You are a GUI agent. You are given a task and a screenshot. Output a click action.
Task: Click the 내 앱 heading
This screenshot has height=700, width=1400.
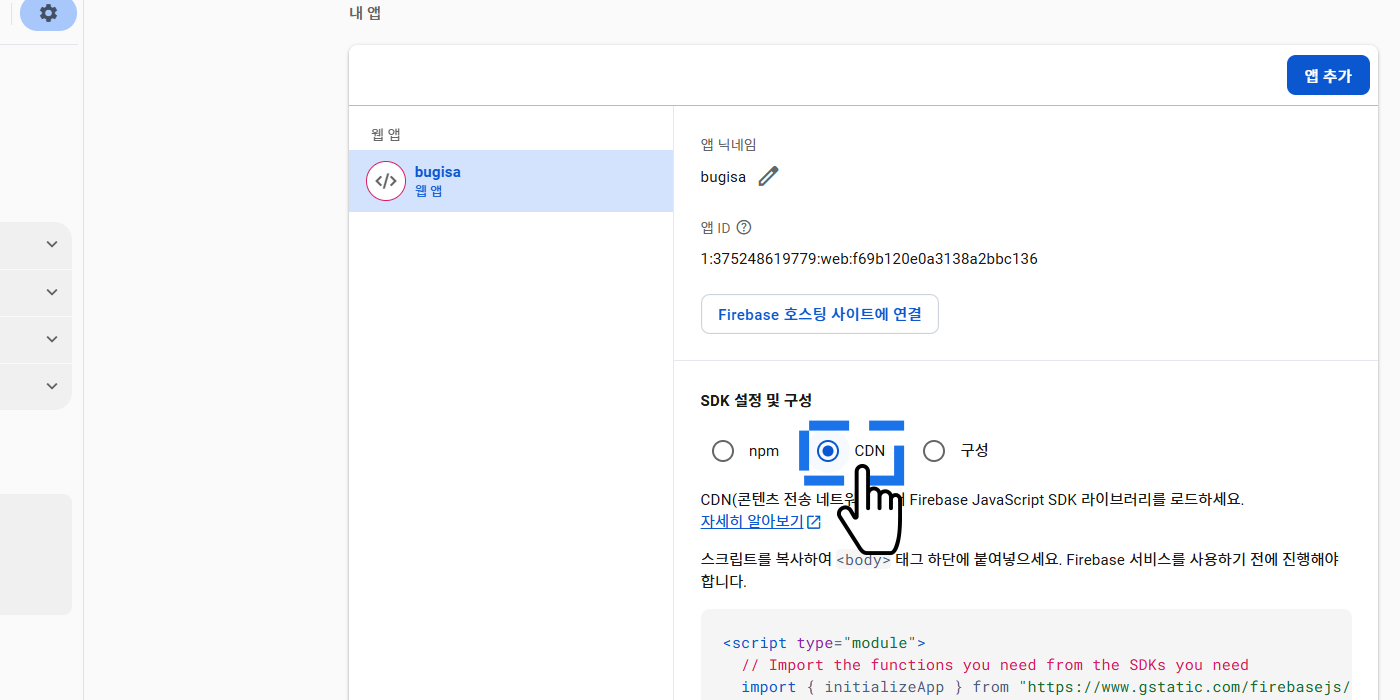365,13
